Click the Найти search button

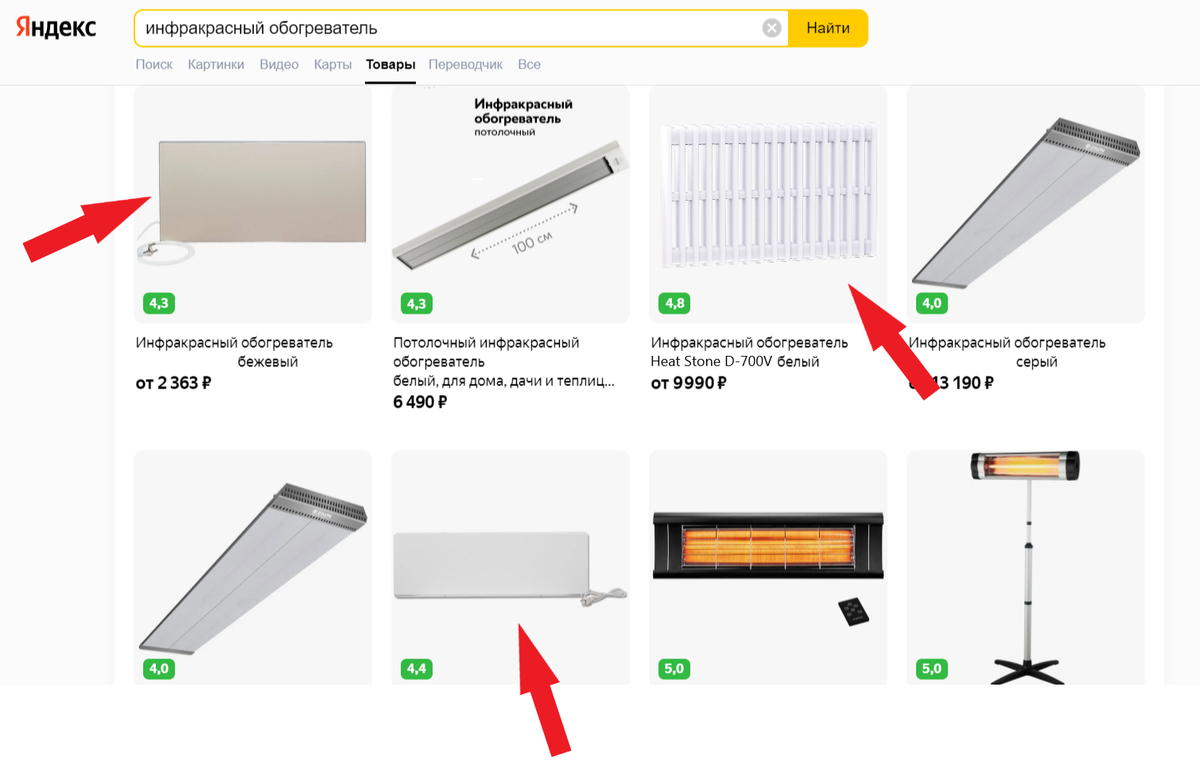coord(828,28)
